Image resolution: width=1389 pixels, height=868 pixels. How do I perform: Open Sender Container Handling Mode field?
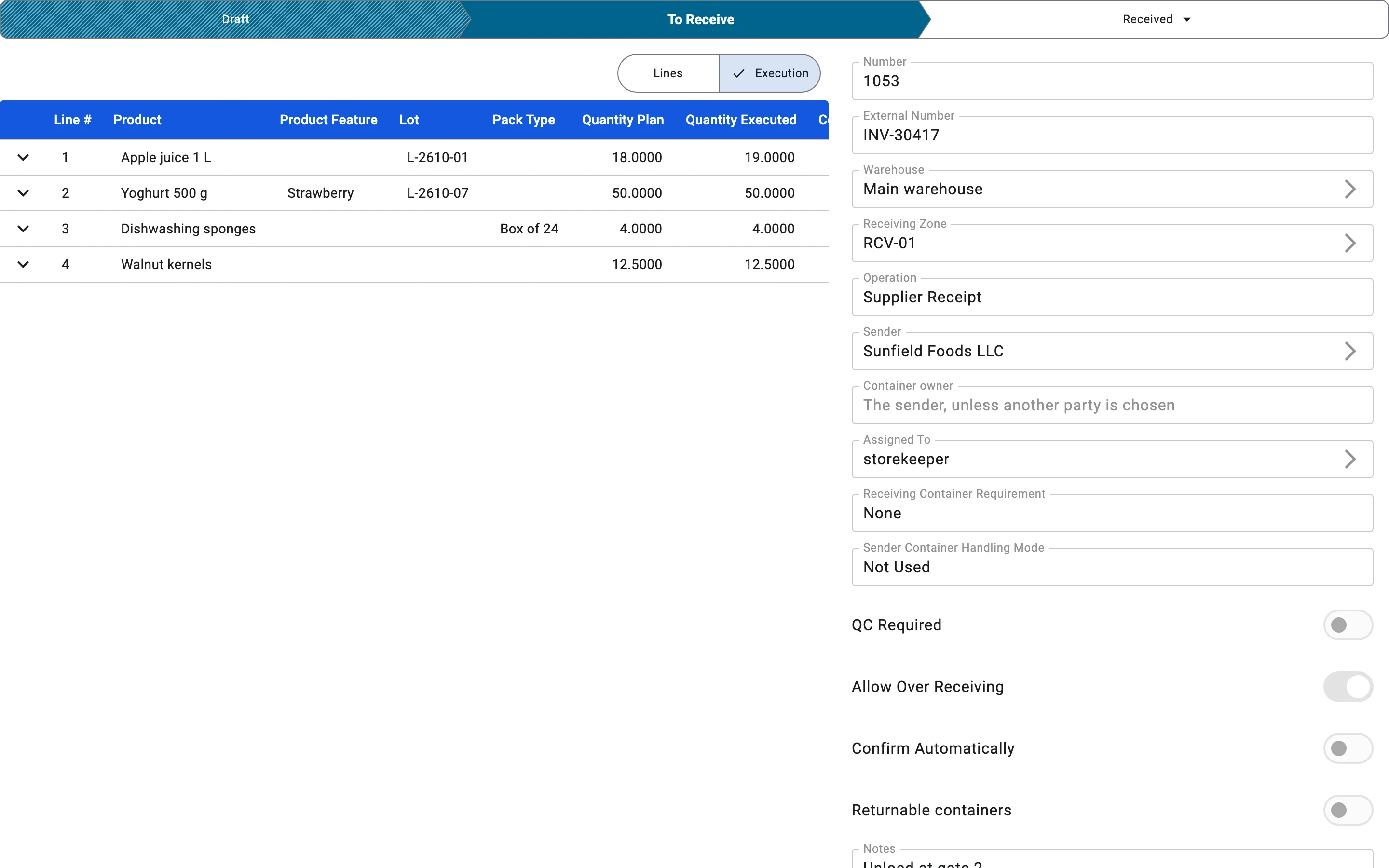coord(1112,567)
